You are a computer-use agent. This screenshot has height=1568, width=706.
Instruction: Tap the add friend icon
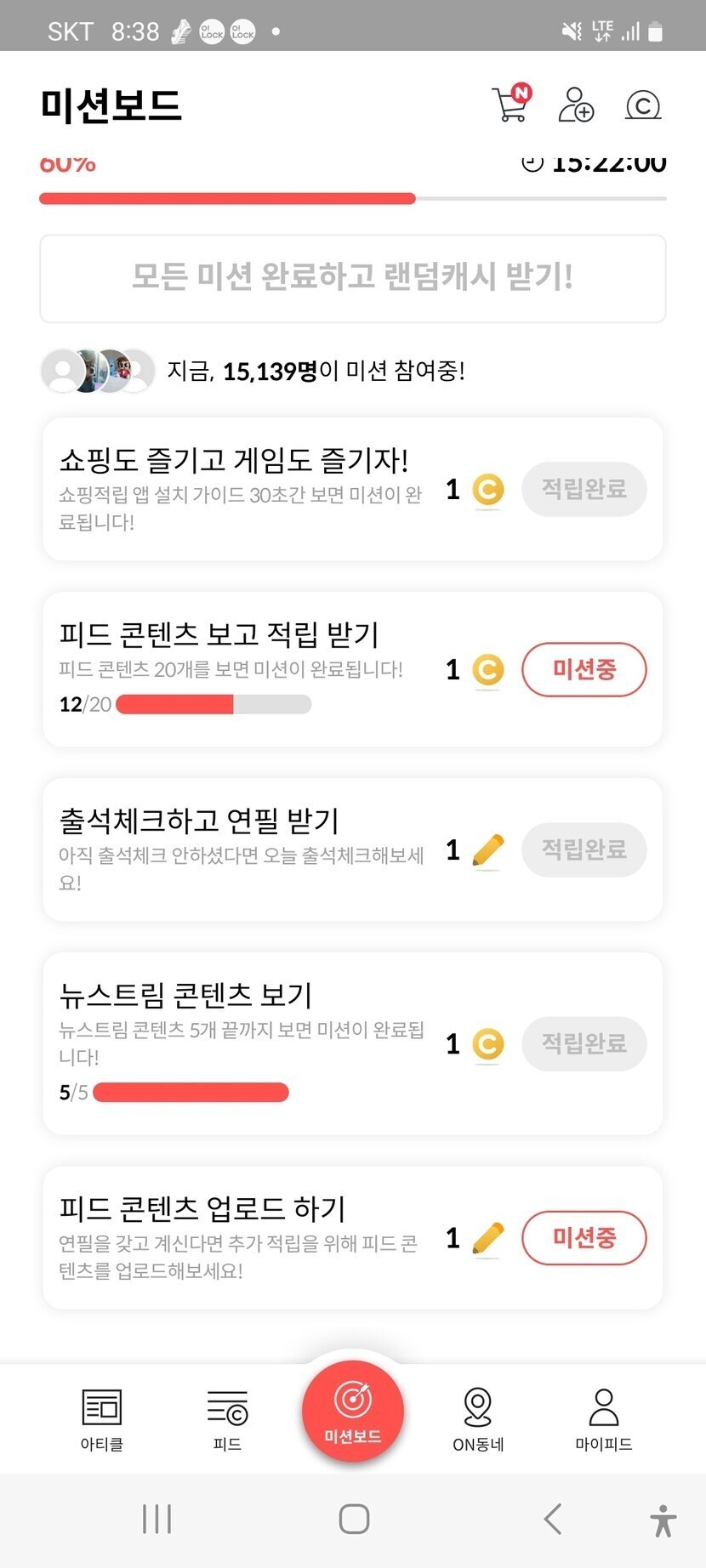576,105
